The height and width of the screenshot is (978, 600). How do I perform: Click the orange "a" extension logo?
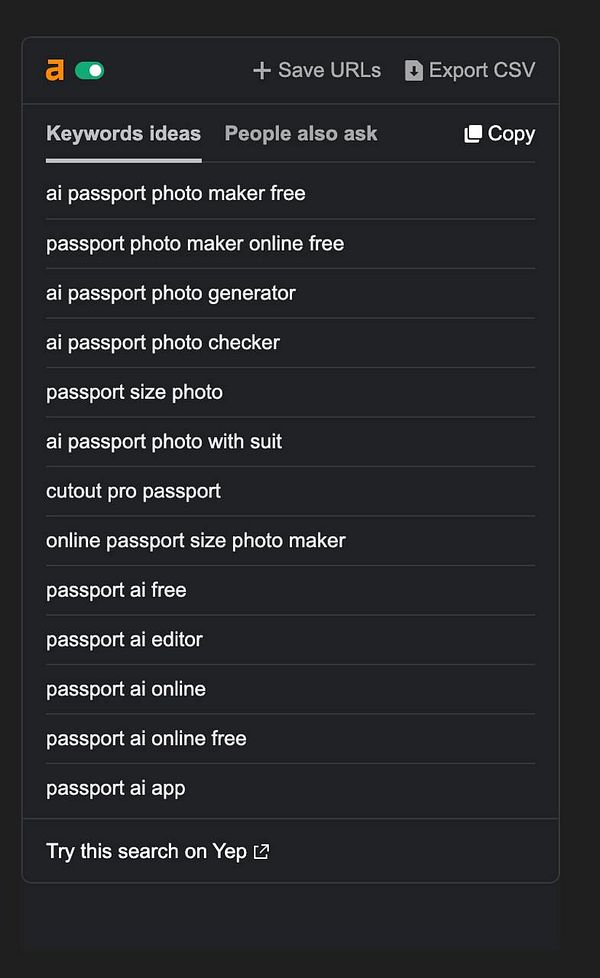(52, 70)
